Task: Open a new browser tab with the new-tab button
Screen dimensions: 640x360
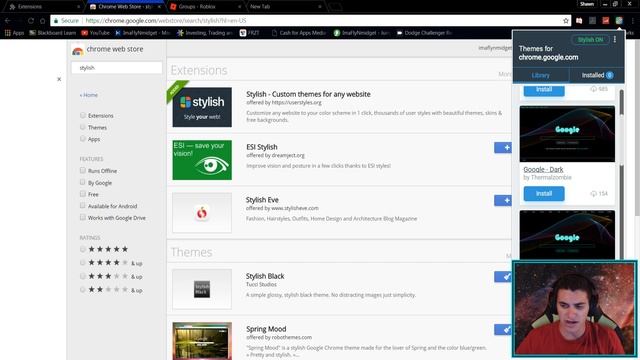Action: pyautogui.click(x=335, y=7)
